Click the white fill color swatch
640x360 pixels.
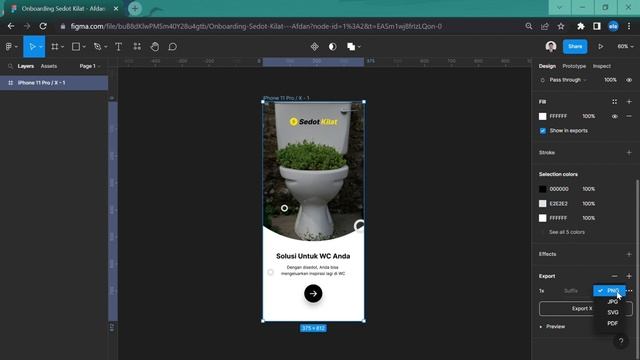[x=542, y=116]
